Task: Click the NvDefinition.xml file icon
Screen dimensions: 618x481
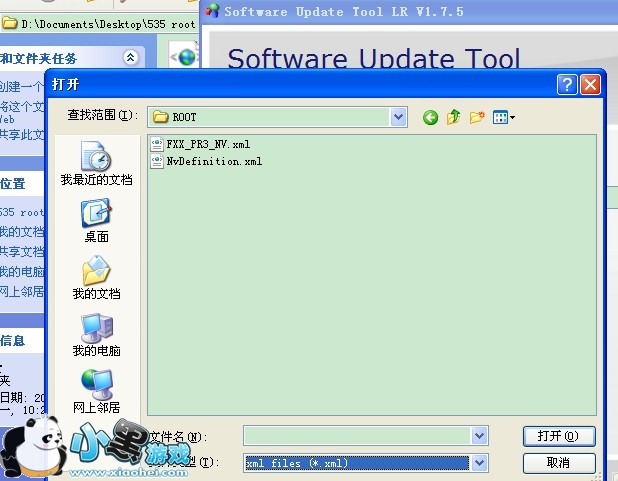Action: pyautogui.click(x=156, y=161)
